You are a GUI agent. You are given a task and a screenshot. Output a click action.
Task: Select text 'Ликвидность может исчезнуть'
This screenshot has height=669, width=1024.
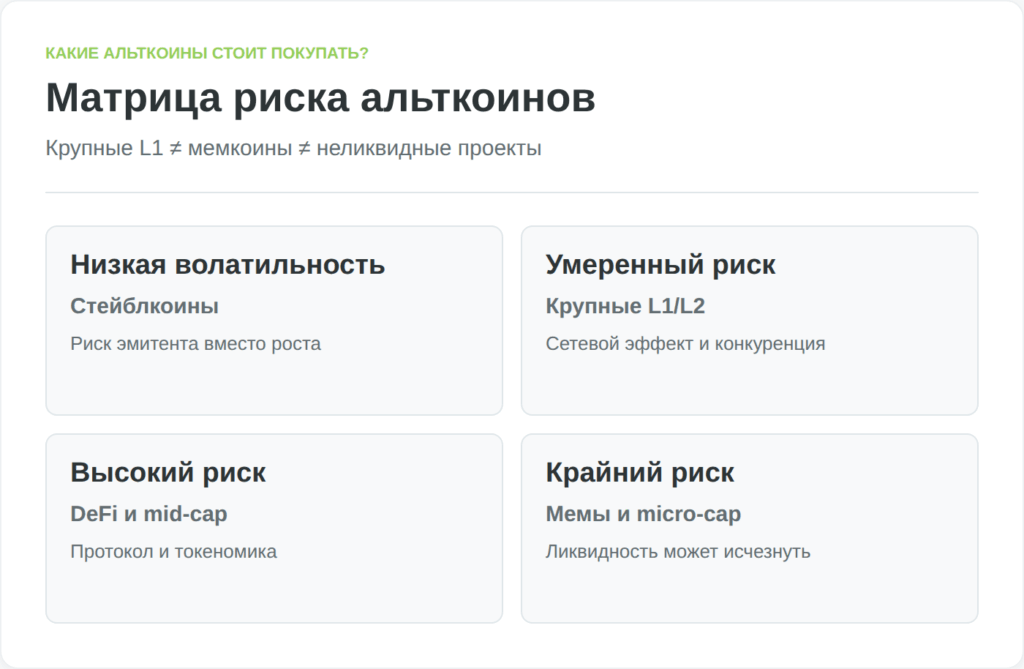tap(678, 551)
